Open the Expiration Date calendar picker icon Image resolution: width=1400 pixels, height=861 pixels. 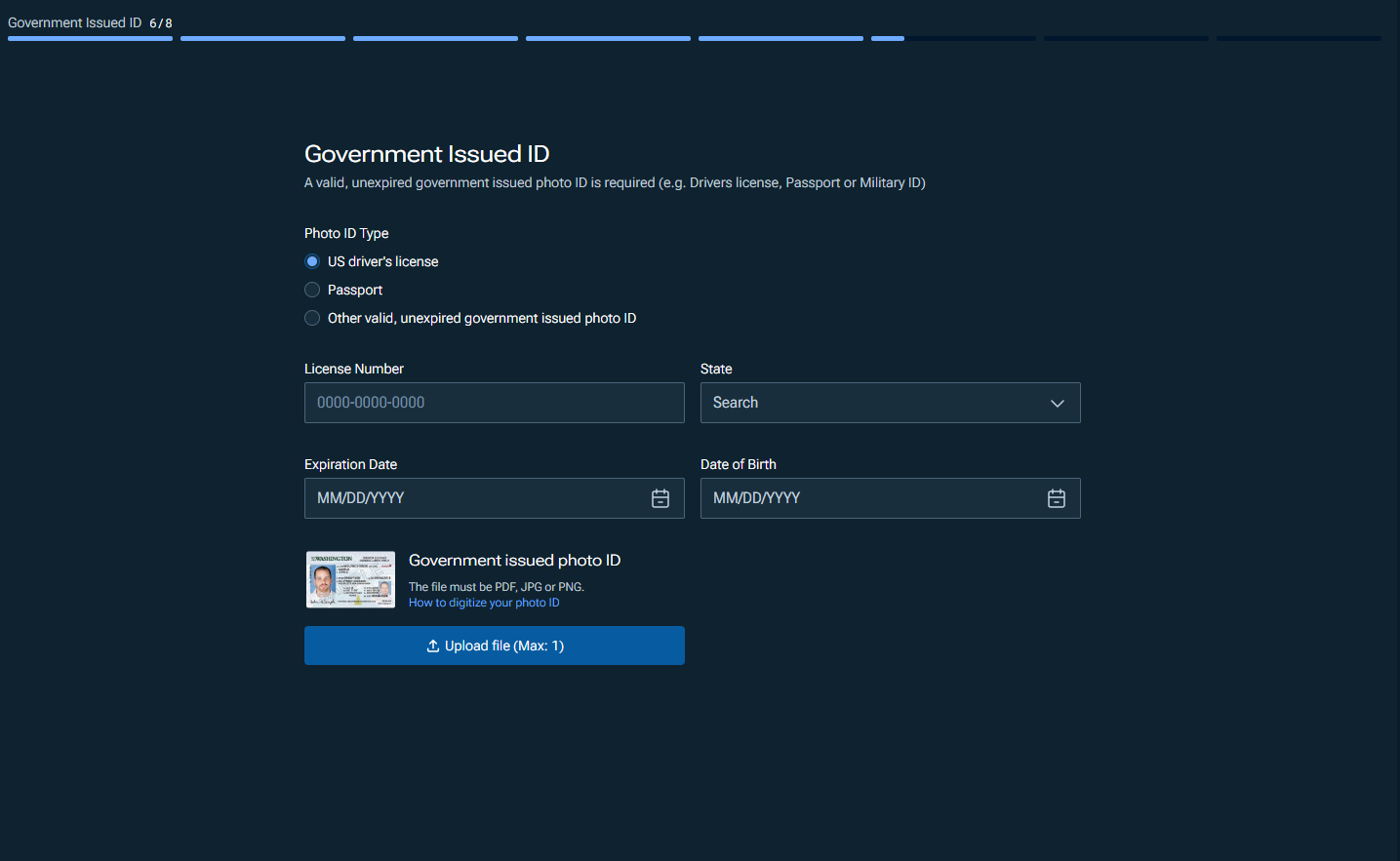coord(660,498)
